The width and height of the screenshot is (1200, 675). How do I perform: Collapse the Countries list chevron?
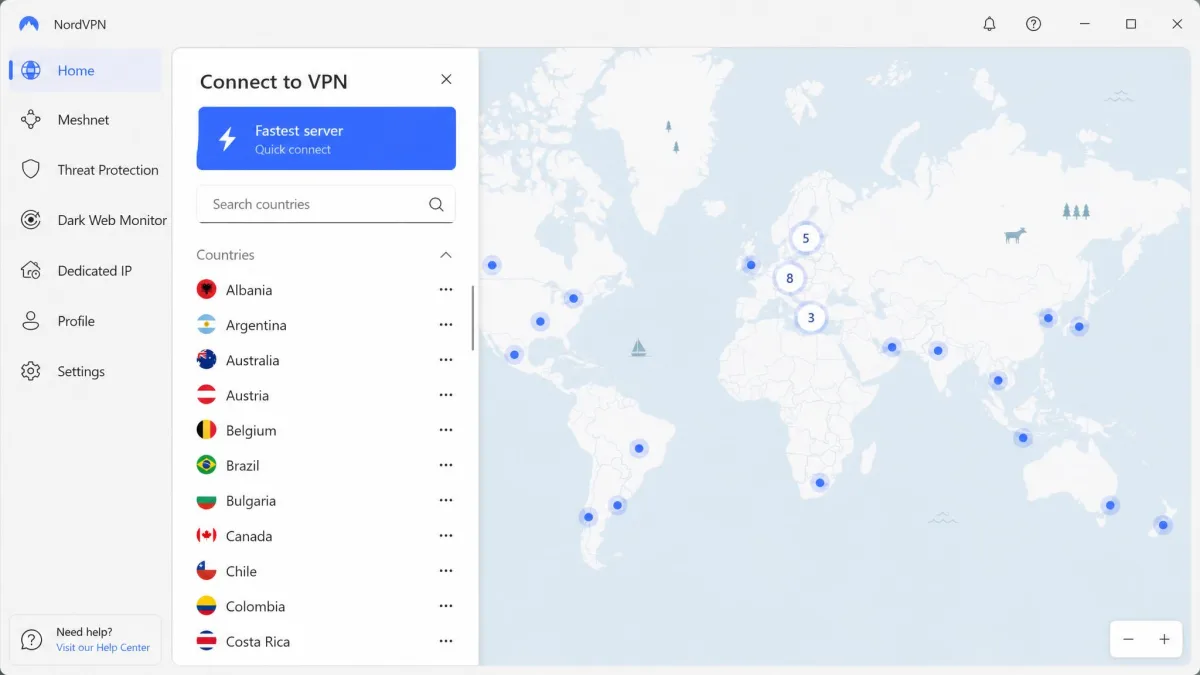446,255
